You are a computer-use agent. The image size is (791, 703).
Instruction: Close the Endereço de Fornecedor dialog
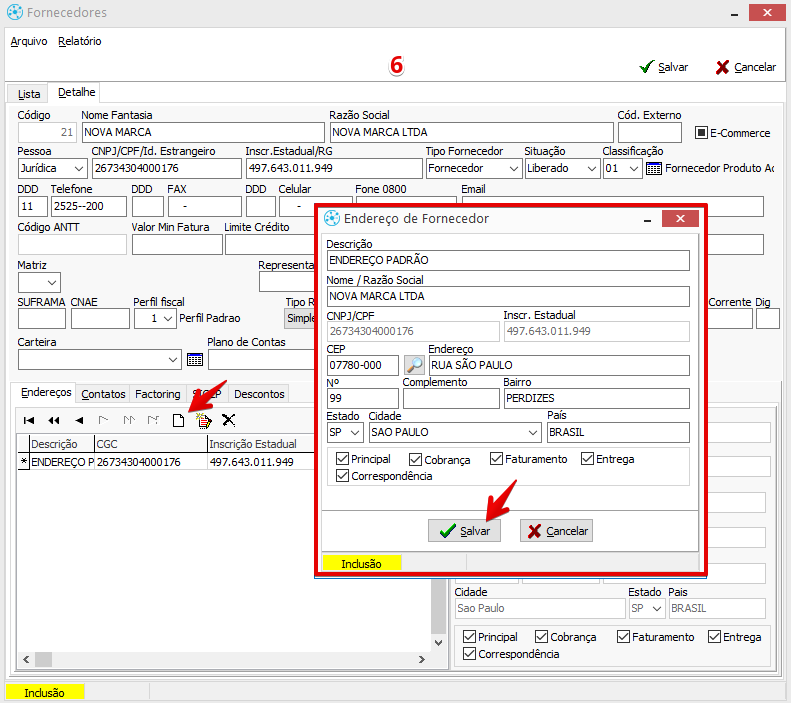[680, 219]
